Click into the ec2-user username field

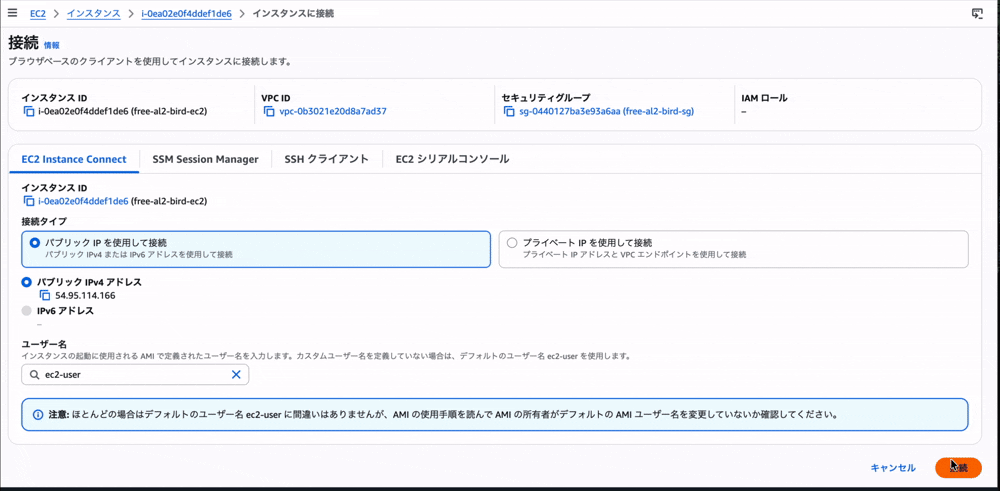pos(135,375)
